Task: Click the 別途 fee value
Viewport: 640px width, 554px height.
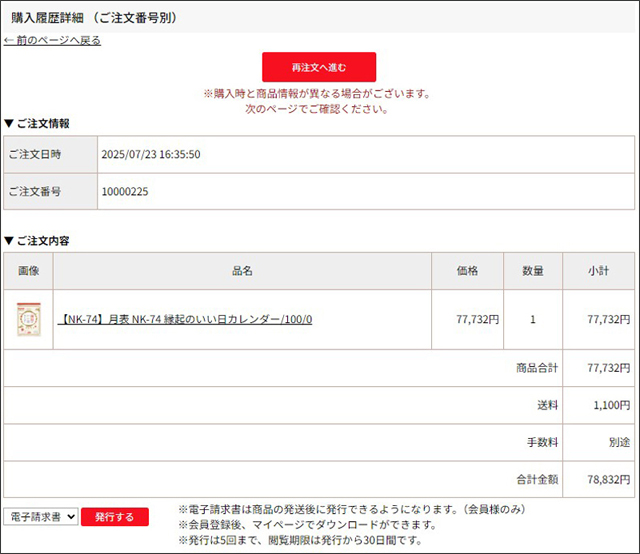Action: click(620, 443)
